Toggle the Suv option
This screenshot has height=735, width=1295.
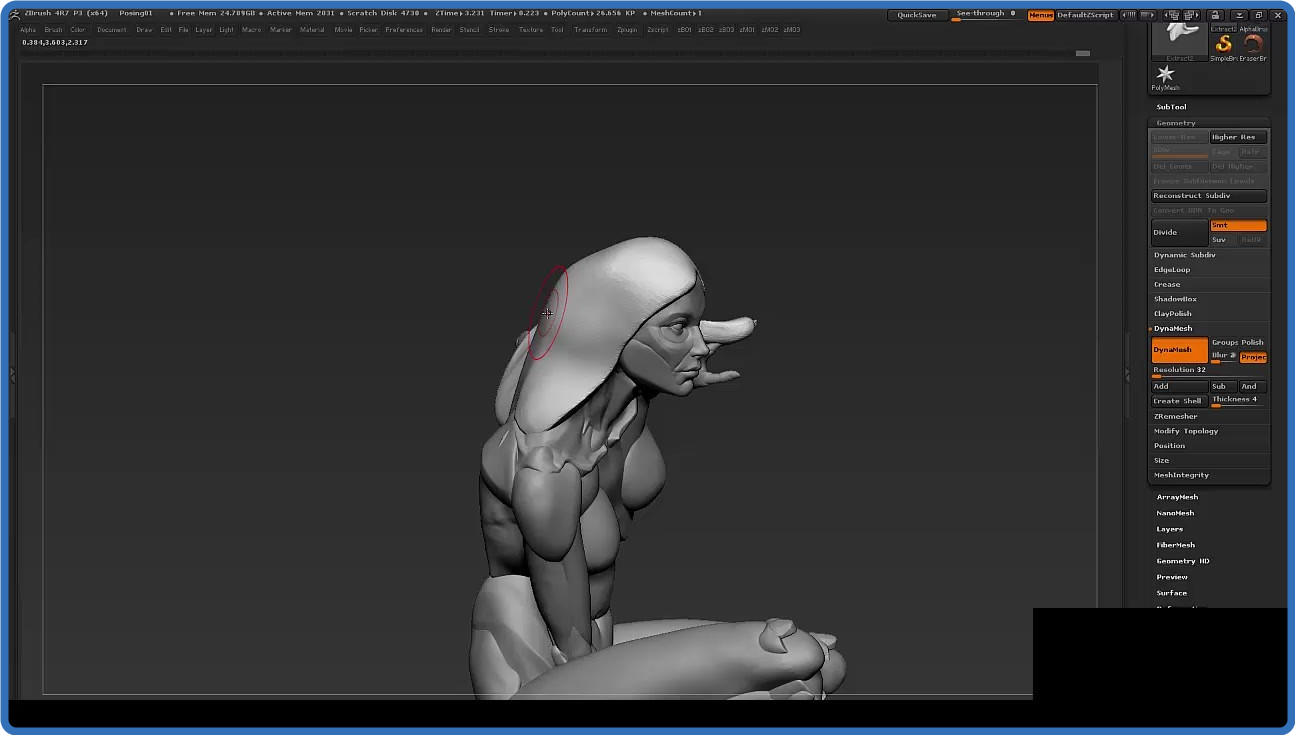tap(1223, 240)
